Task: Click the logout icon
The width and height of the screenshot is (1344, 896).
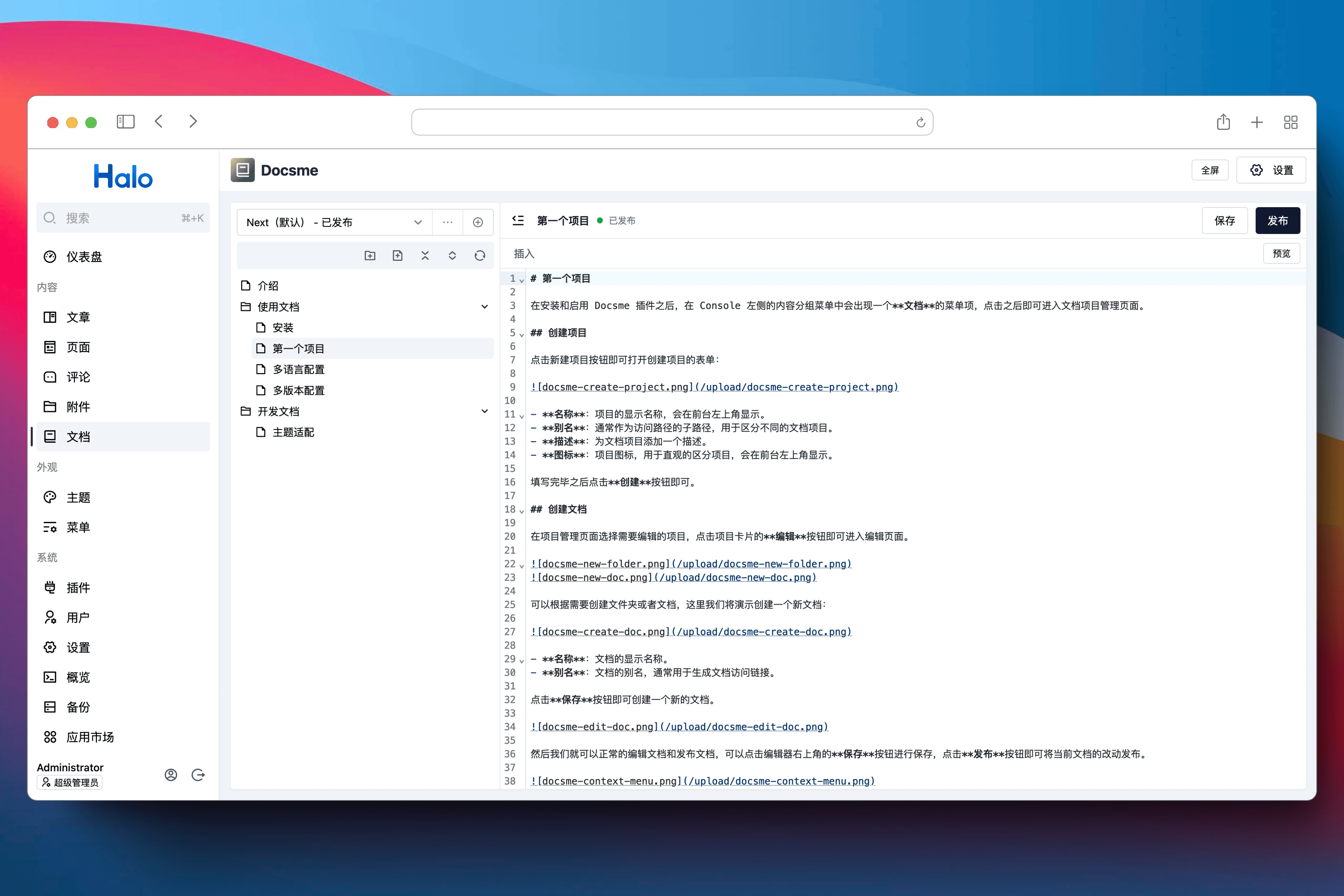Action: [198, 775]
